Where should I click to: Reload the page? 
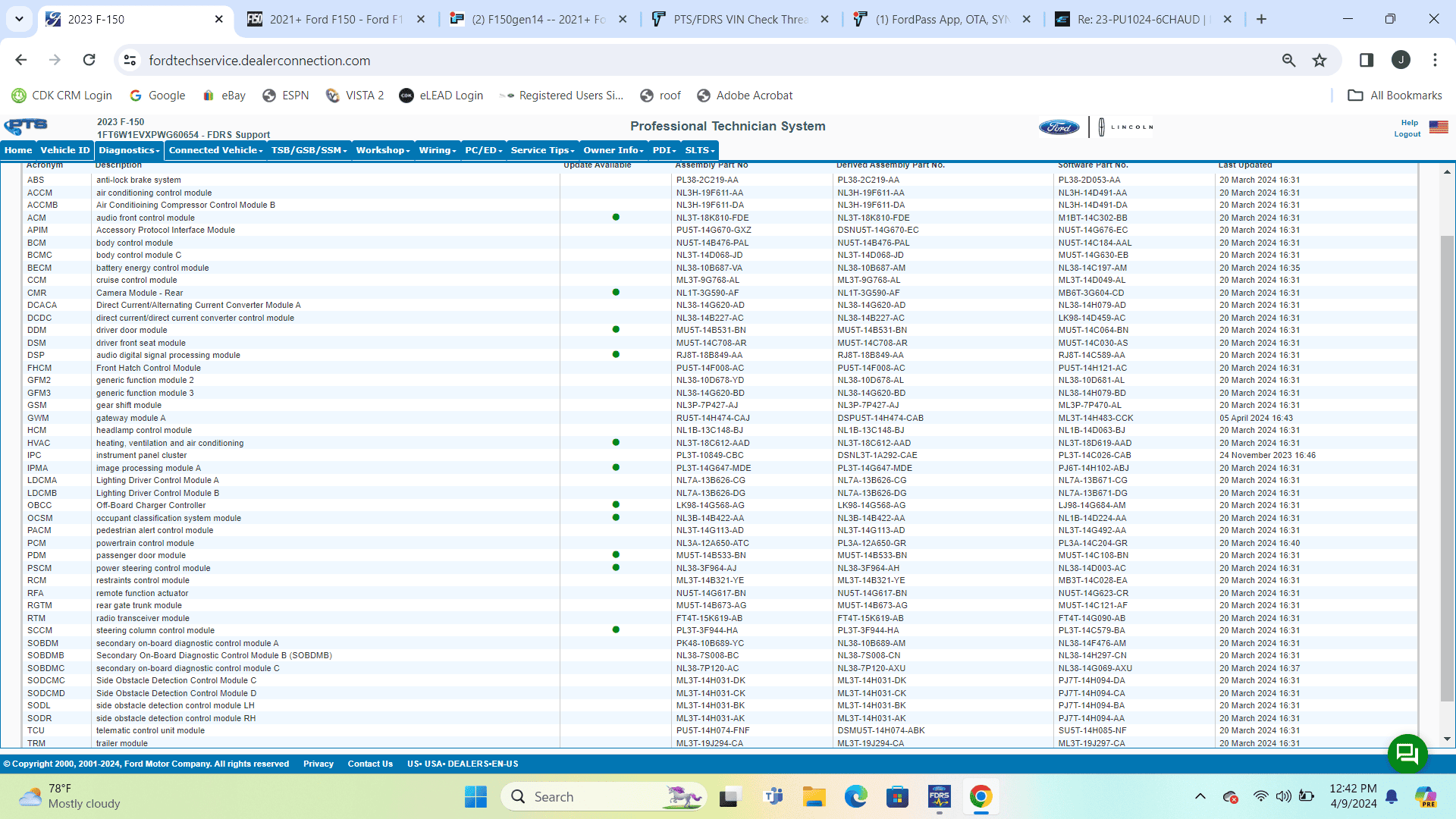coord(89,61)
